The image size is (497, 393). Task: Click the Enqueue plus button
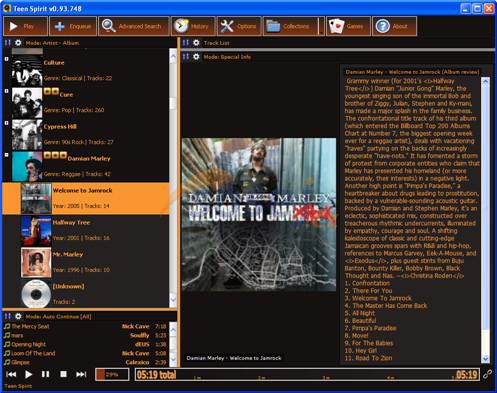click(x=73, y=26)
